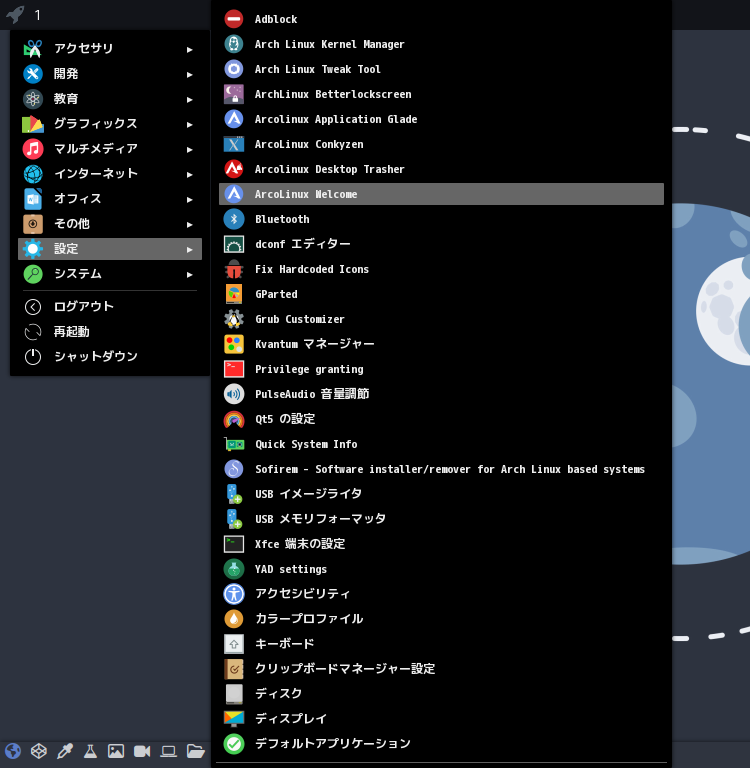The image size is (750, 768).
Task: Open Xfce 端末の設定
Action: point(299,544)
